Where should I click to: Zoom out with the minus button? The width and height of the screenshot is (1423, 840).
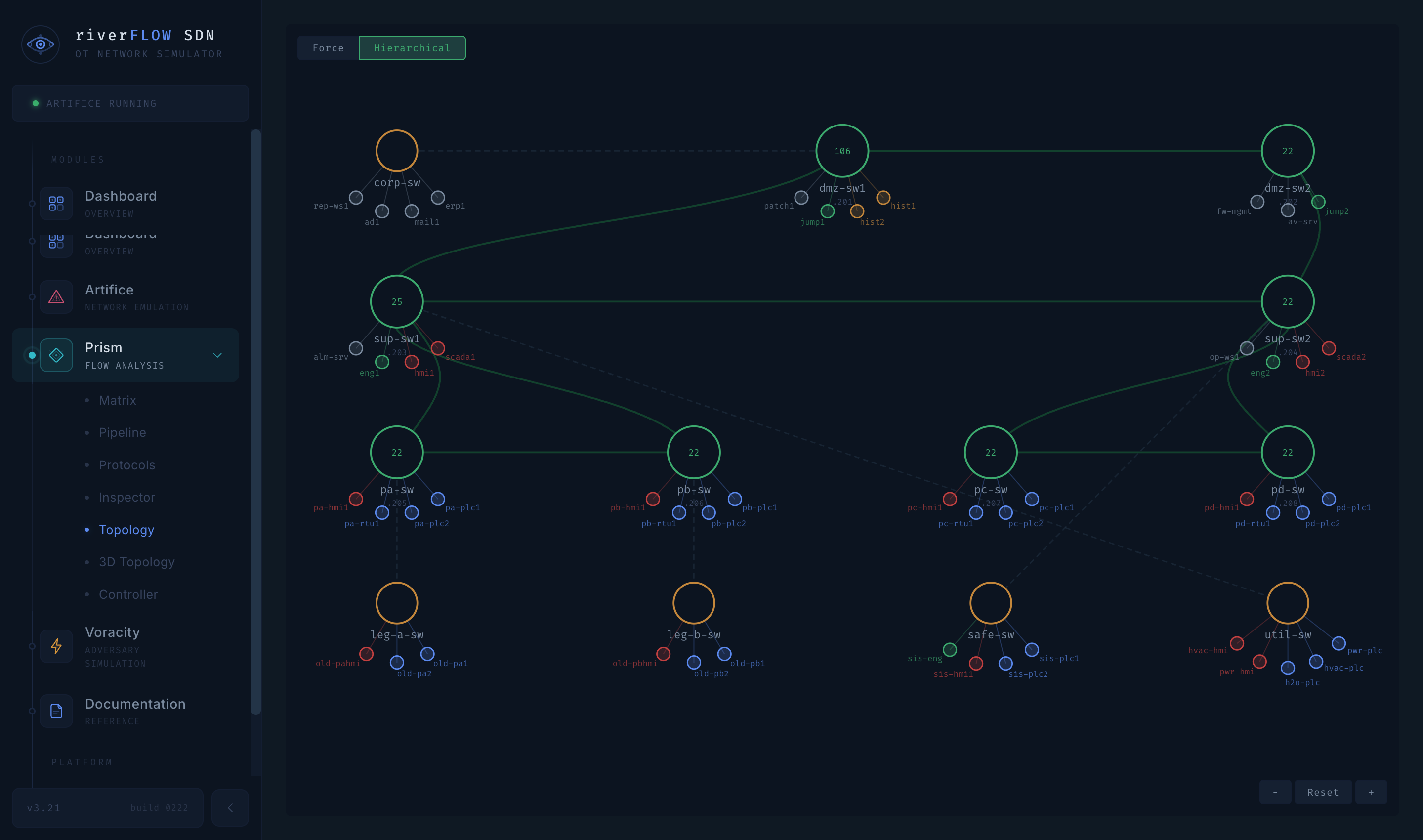coord(1275,793)
